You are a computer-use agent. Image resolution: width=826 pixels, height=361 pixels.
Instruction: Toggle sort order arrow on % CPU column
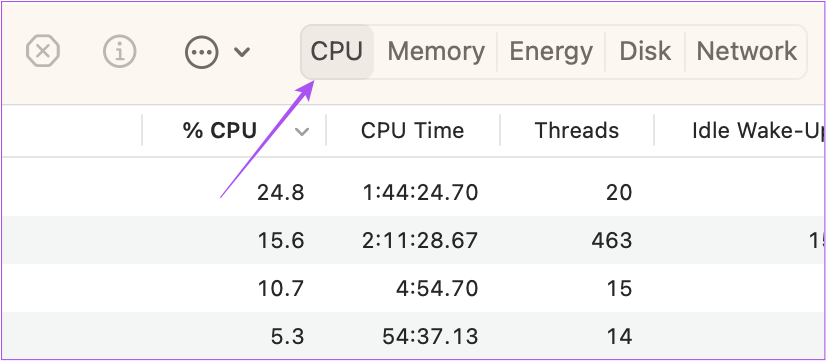[x=302, y=131]
